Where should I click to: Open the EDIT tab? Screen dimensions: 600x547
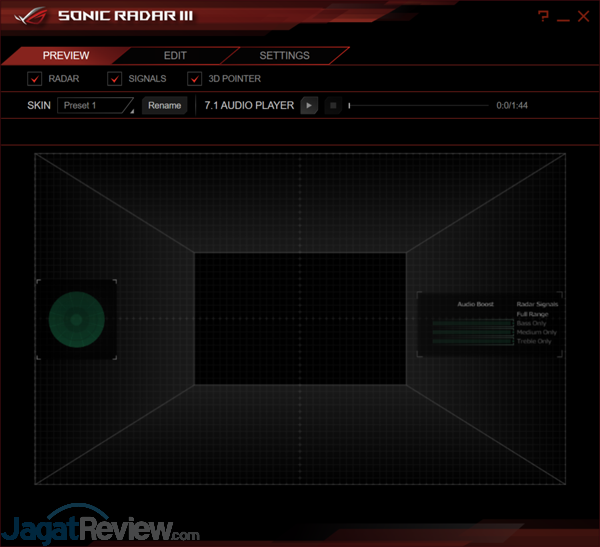coord(175,56)
